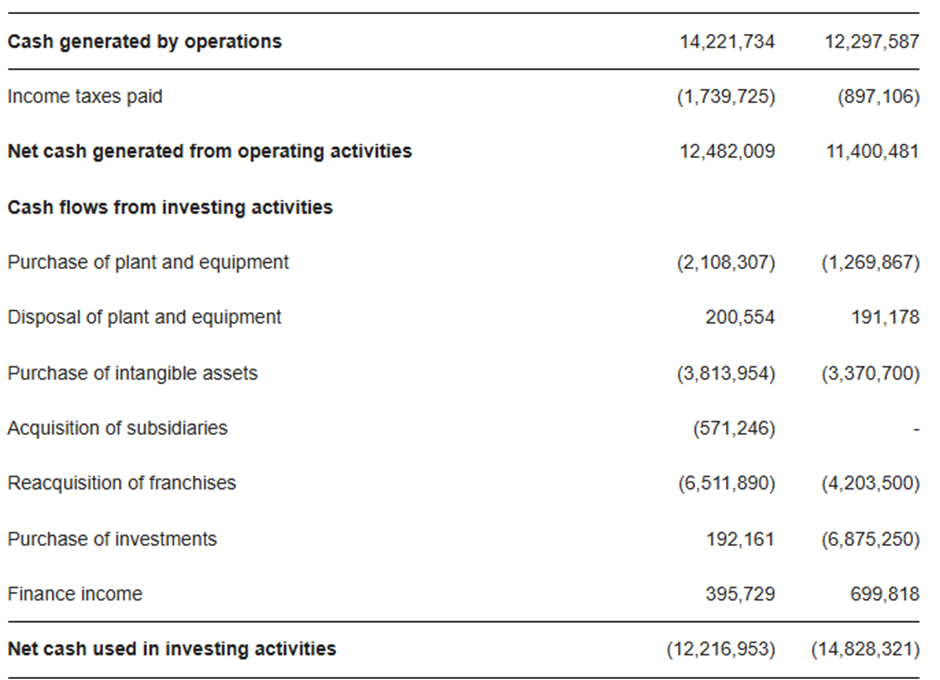Screen dimensions: 940x680
Task: Select the Income taxes paid row label
Action: pos(85,97)
